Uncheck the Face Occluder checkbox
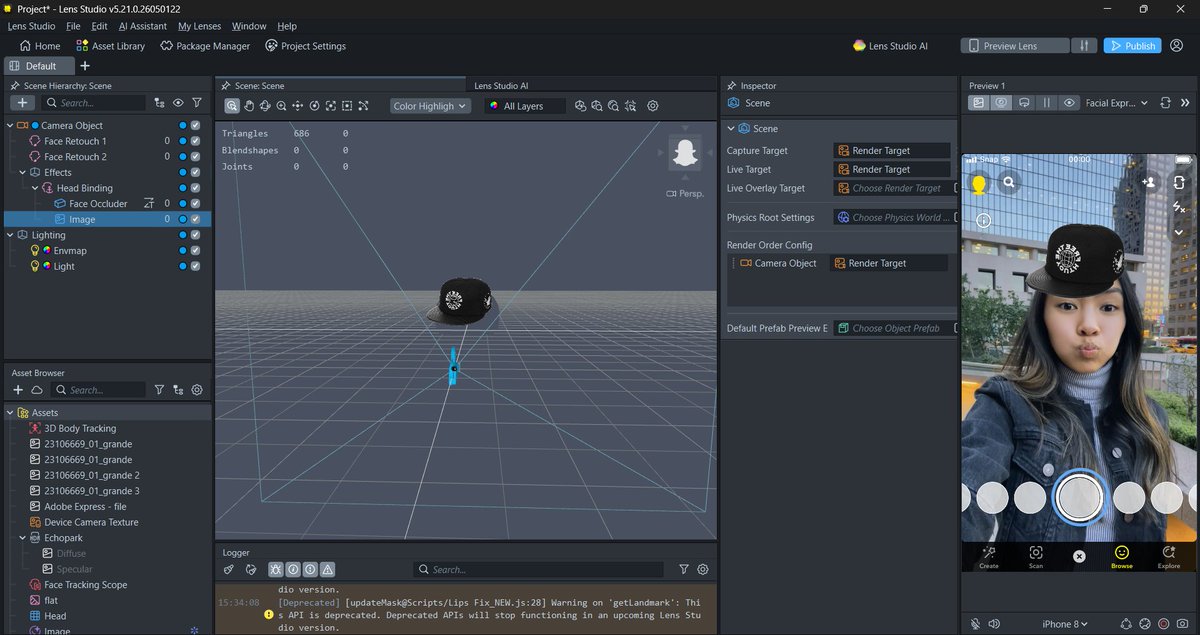The image size is (1200, 635). point(196,204)
